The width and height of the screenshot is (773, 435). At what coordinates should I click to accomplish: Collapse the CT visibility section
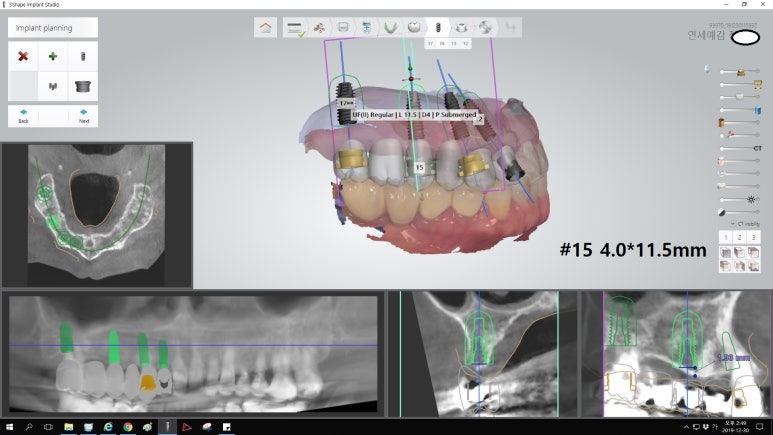pyautogui.click(x=731, y=223)
